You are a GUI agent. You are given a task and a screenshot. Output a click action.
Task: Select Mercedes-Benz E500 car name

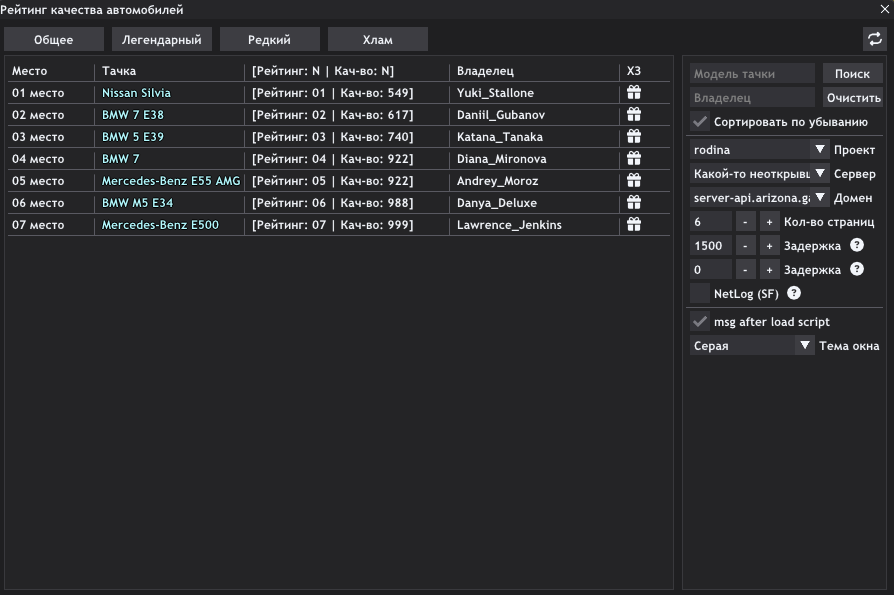[160, 225]
